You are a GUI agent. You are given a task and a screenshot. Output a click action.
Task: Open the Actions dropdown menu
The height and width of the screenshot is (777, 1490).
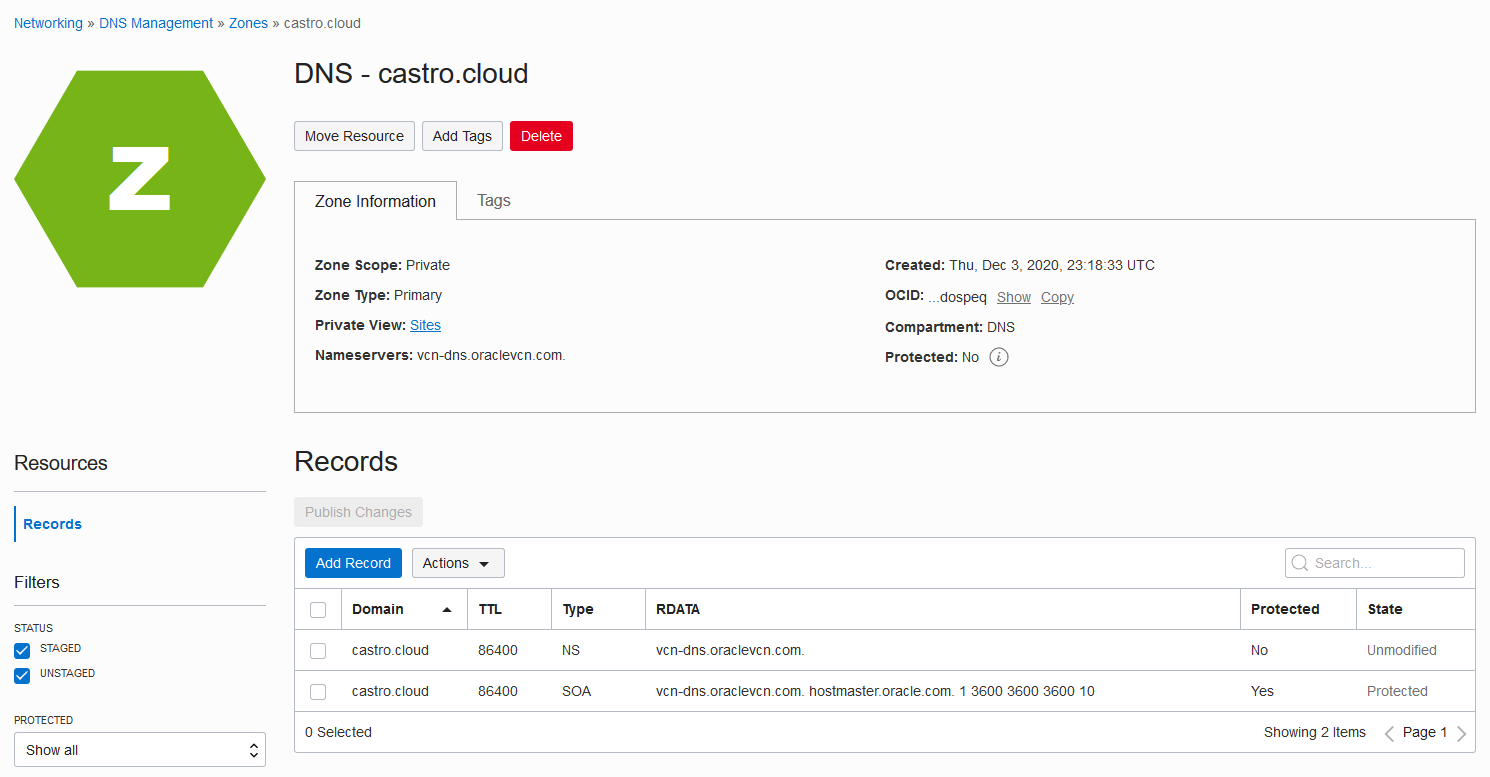457,563
